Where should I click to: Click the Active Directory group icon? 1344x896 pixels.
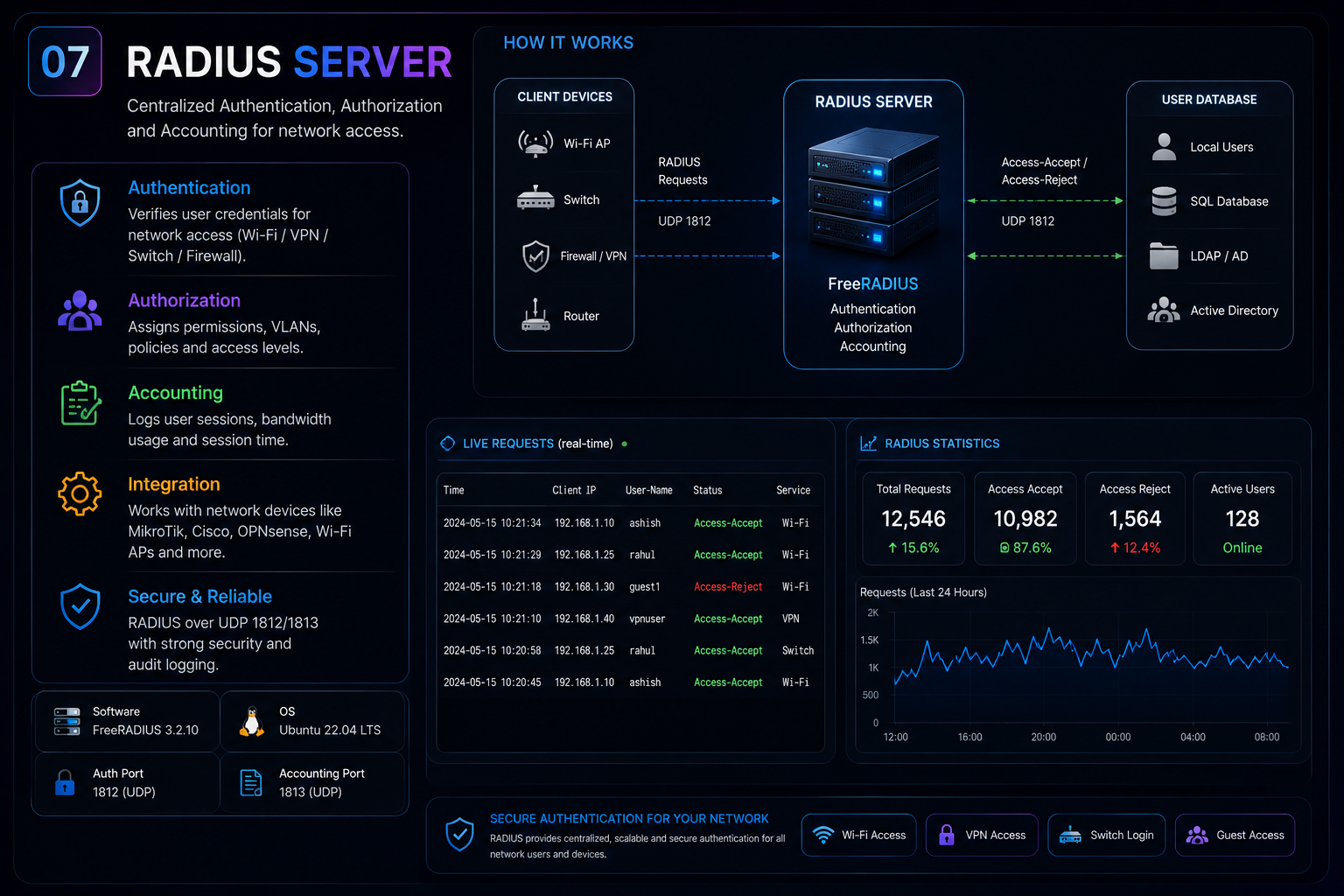[1164, 310]
